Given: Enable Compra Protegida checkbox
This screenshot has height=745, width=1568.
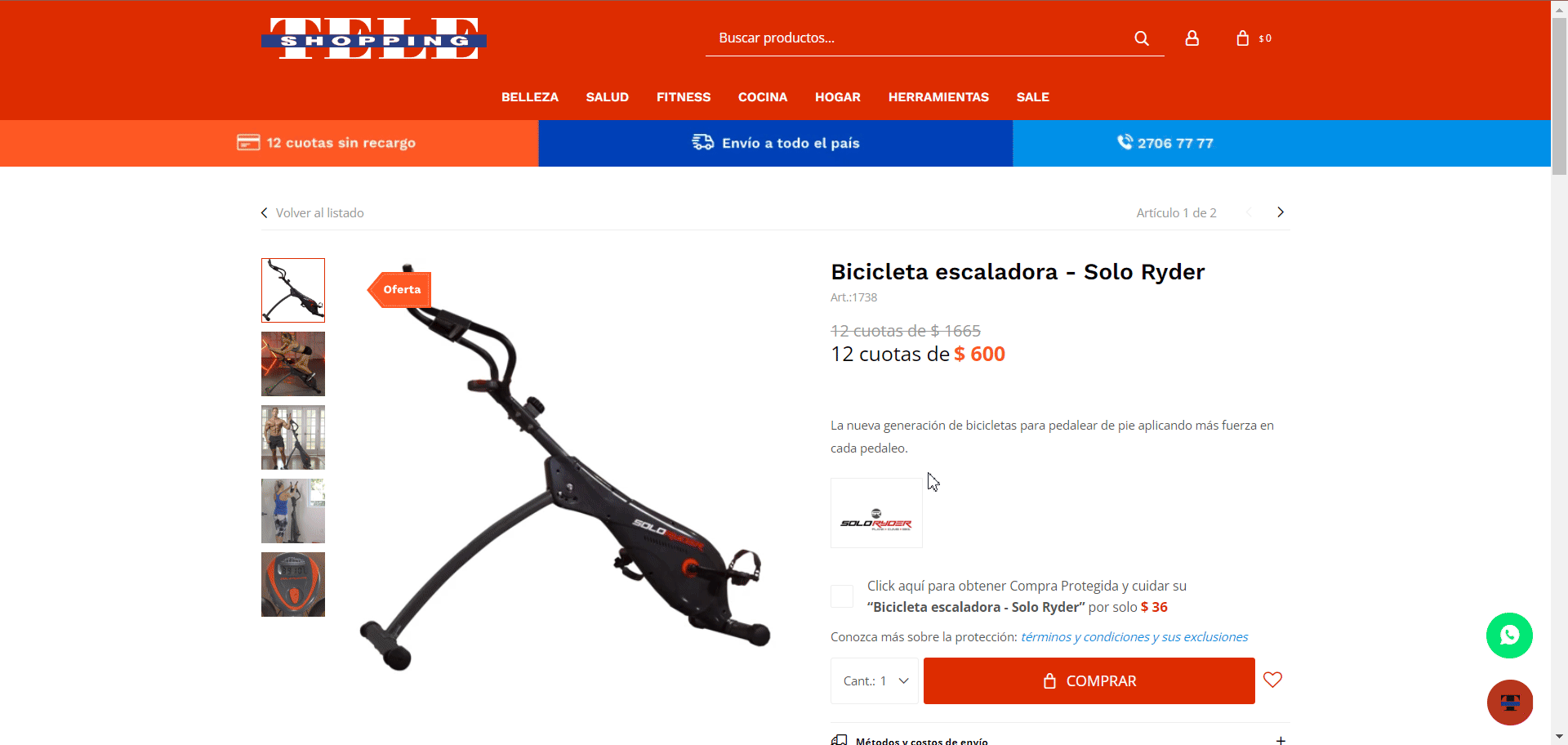Looking at the screenshot, I should pyautogui.click(x=842, y=596).
